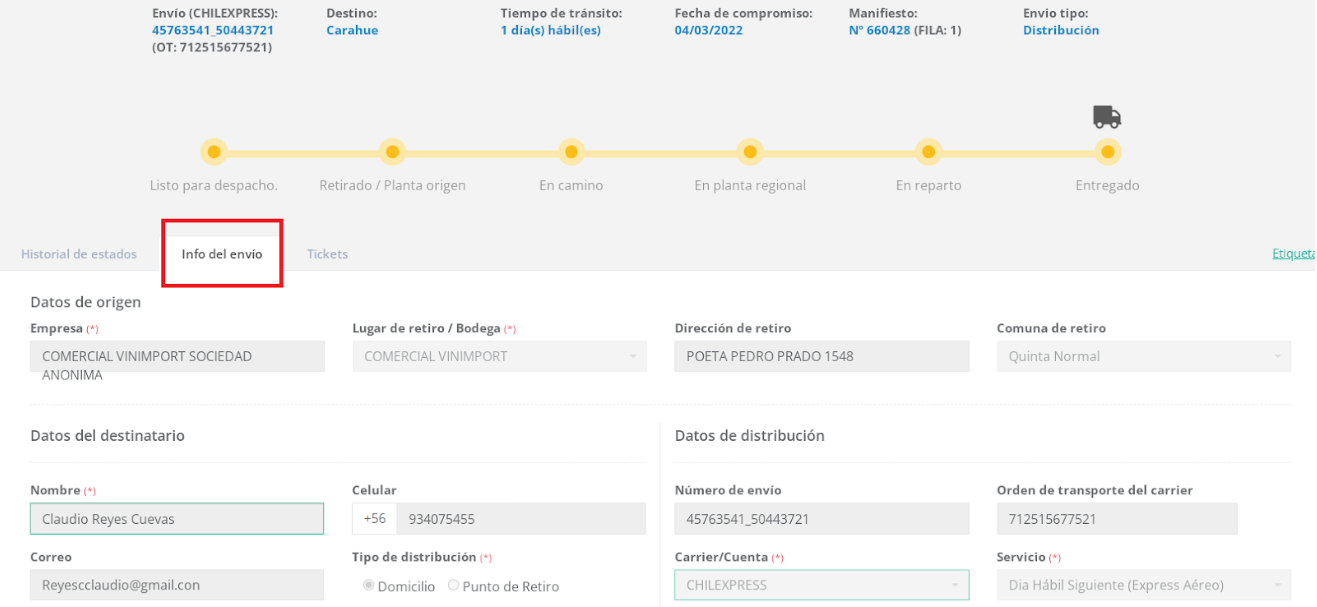Open the Tickets tab

pyautogui.click(x=327, y=254)
